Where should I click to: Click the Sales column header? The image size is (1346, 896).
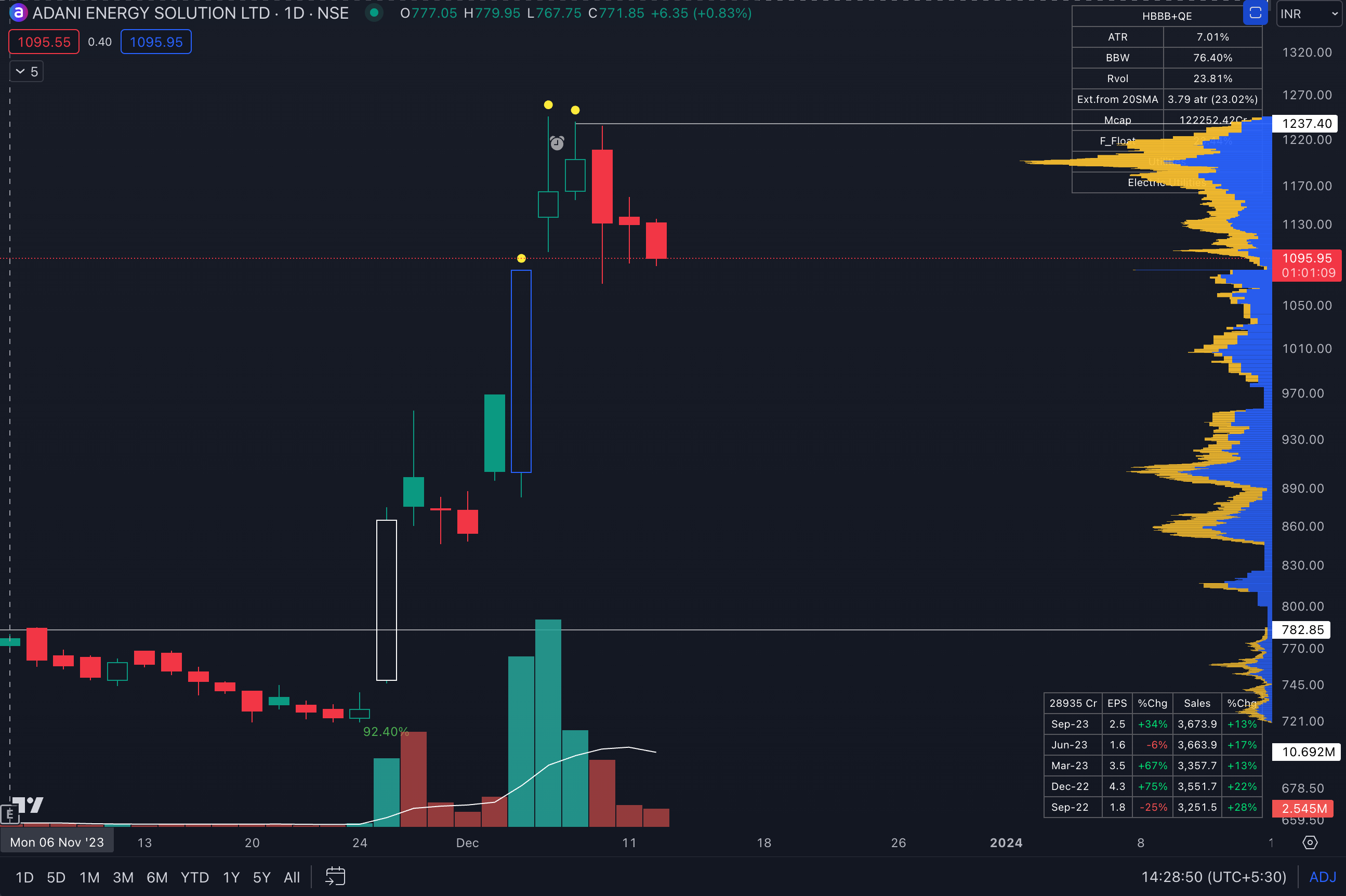click(x=1197, y=703)
